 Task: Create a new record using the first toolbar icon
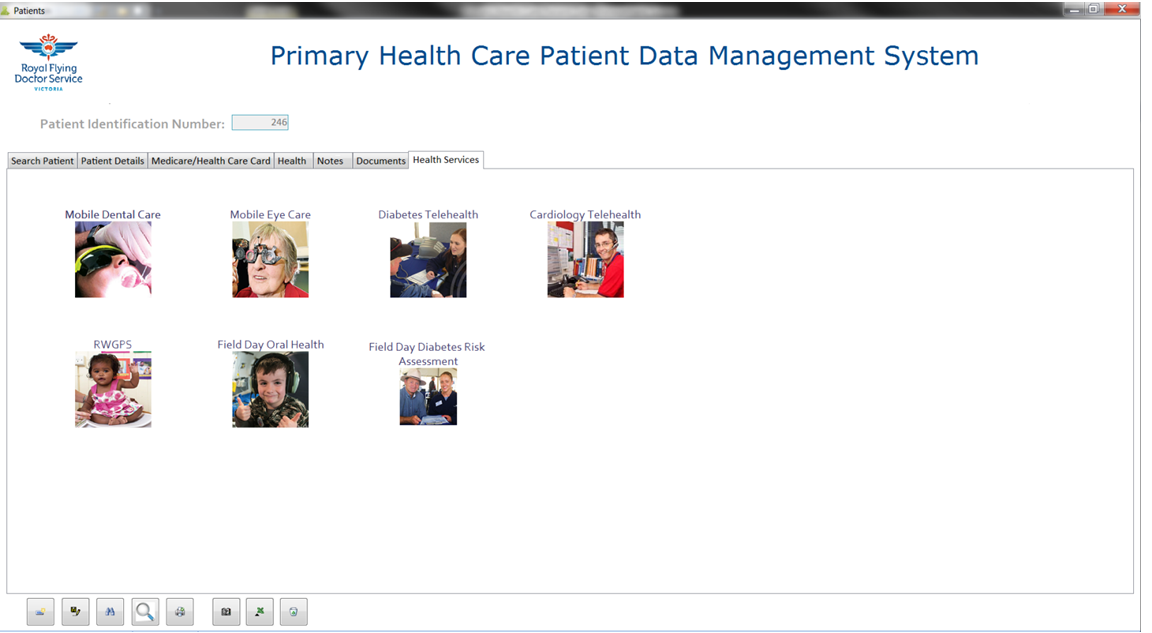point(40,611)
